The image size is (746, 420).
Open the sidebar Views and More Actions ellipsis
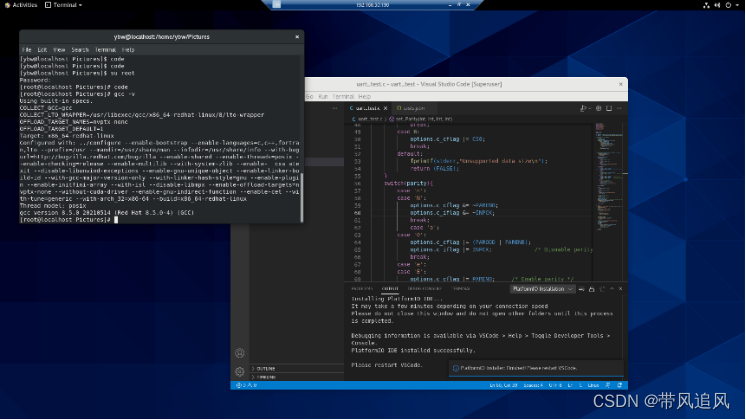335,108
